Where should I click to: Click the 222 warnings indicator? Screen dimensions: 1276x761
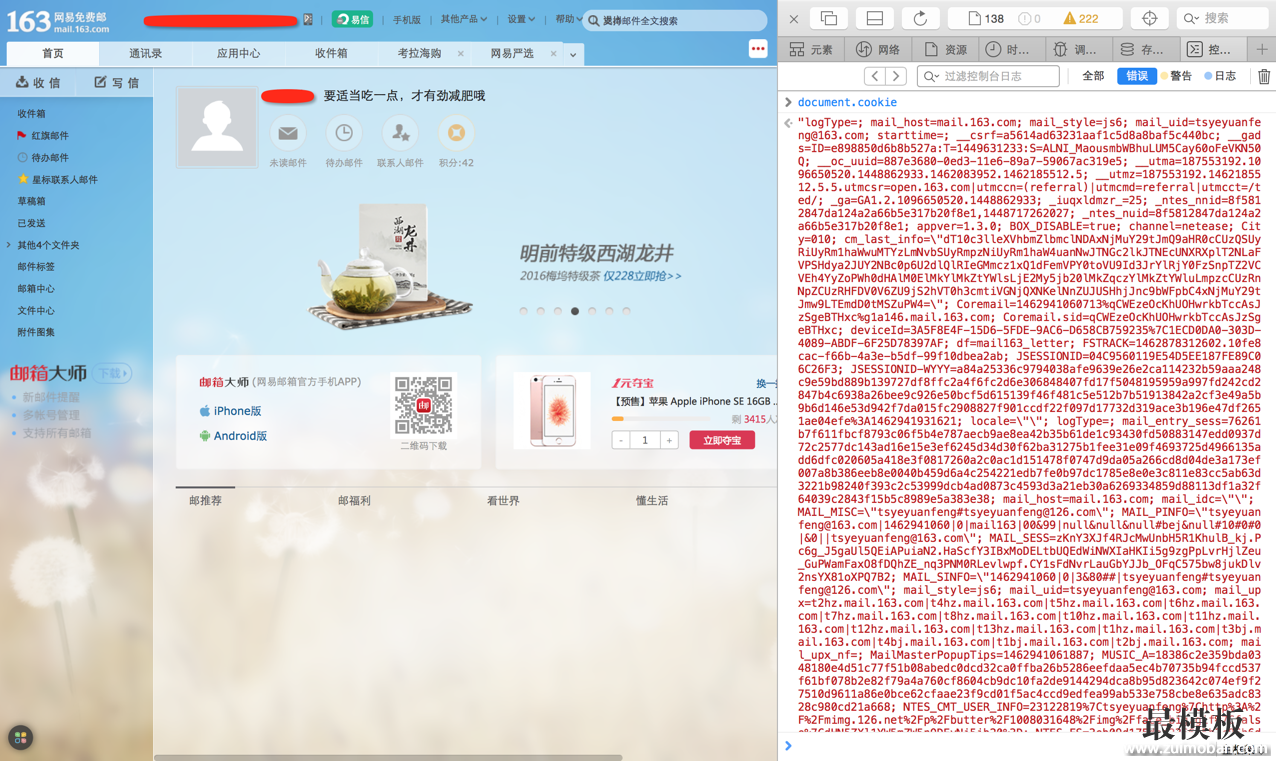pyautogui.click(x=1081, y=18)
